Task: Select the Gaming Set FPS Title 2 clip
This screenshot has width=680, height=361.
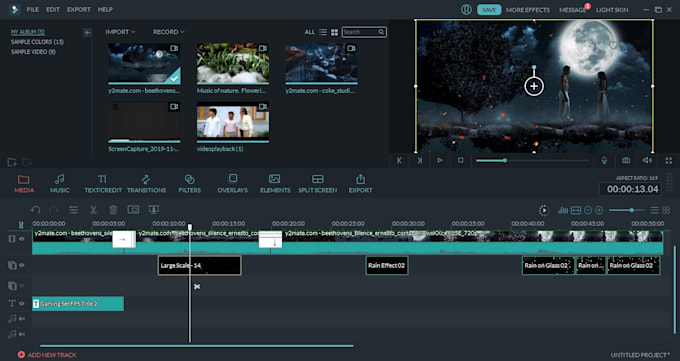Action: (x=78, y=304)
